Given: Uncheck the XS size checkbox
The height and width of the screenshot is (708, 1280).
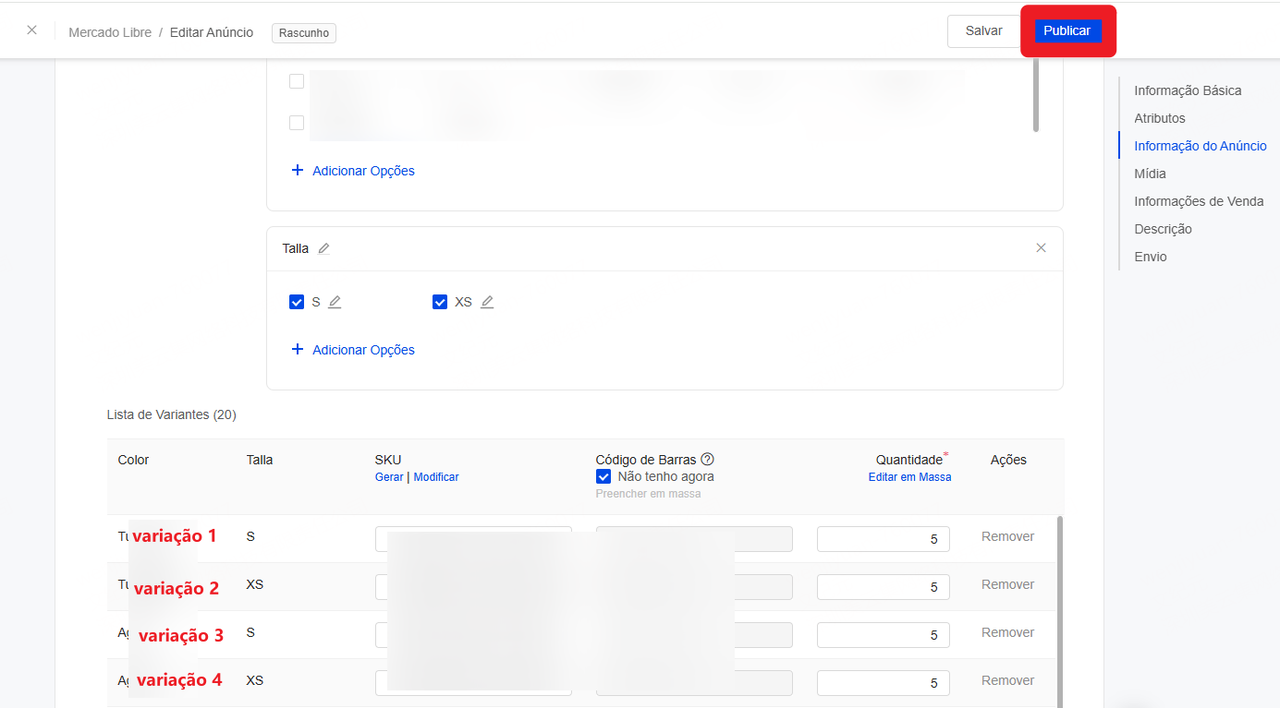Looking at the screenshot, I should pos(440,302).
